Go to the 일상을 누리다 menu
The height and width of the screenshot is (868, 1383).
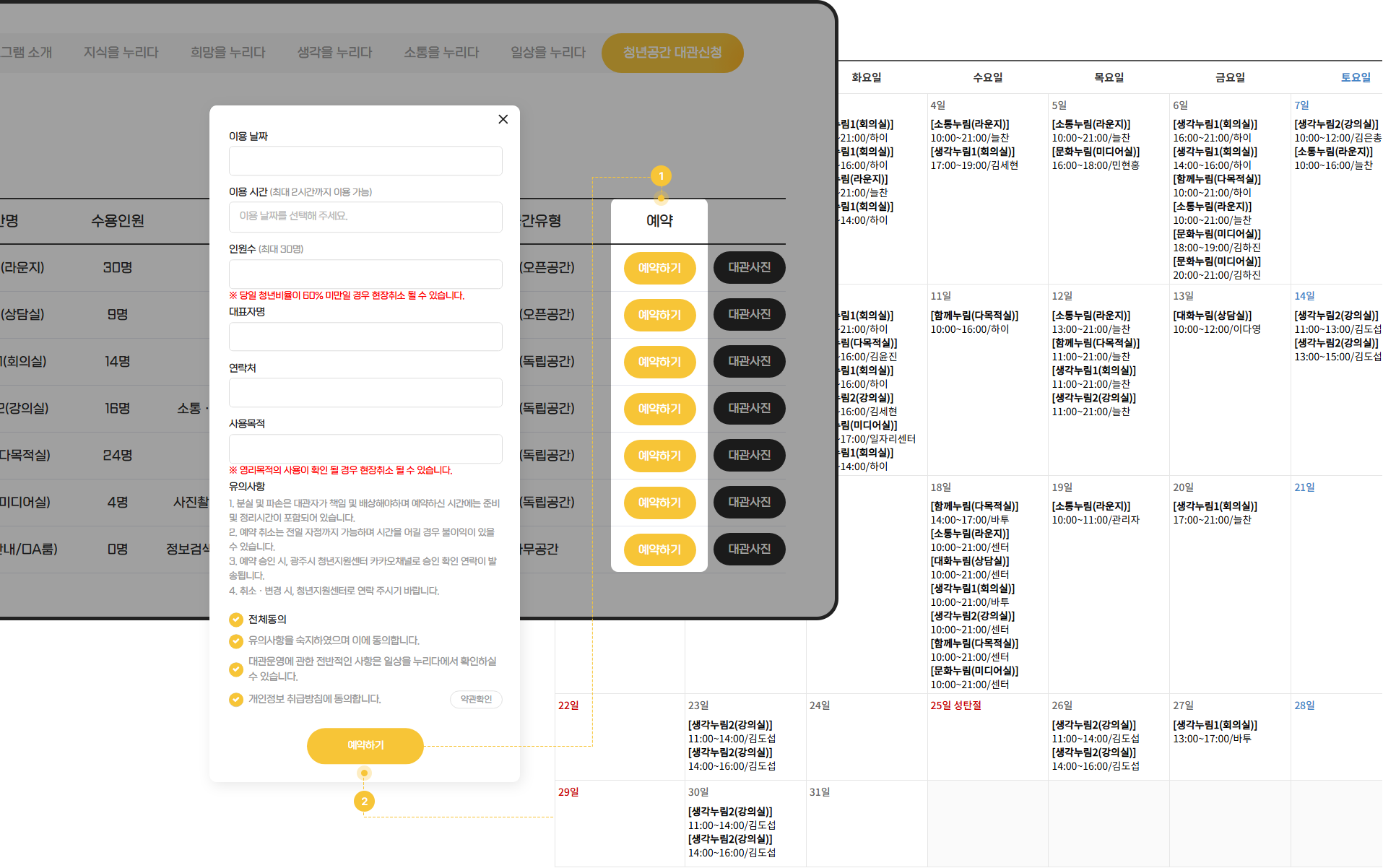[x=548, y=53]
